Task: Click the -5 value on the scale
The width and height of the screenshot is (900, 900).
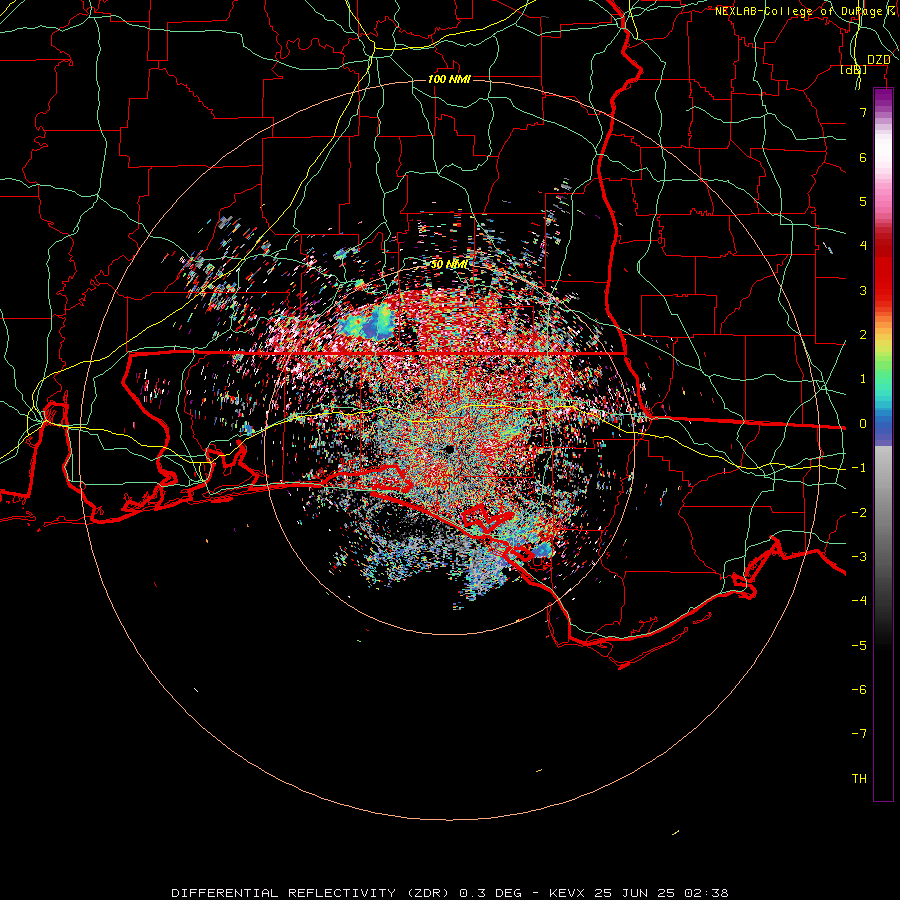Action: (859, 646)
